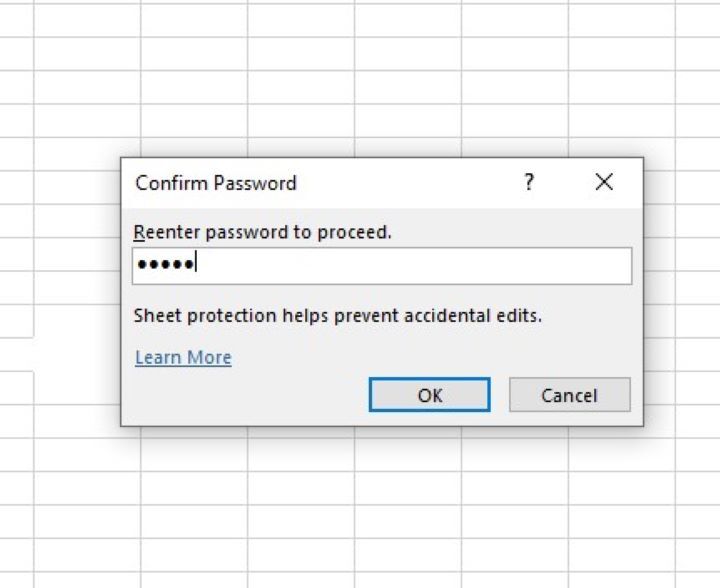The image size is (720, 588).
Task: Click the Confirm Password title bar text
Action: coord(216,183)
